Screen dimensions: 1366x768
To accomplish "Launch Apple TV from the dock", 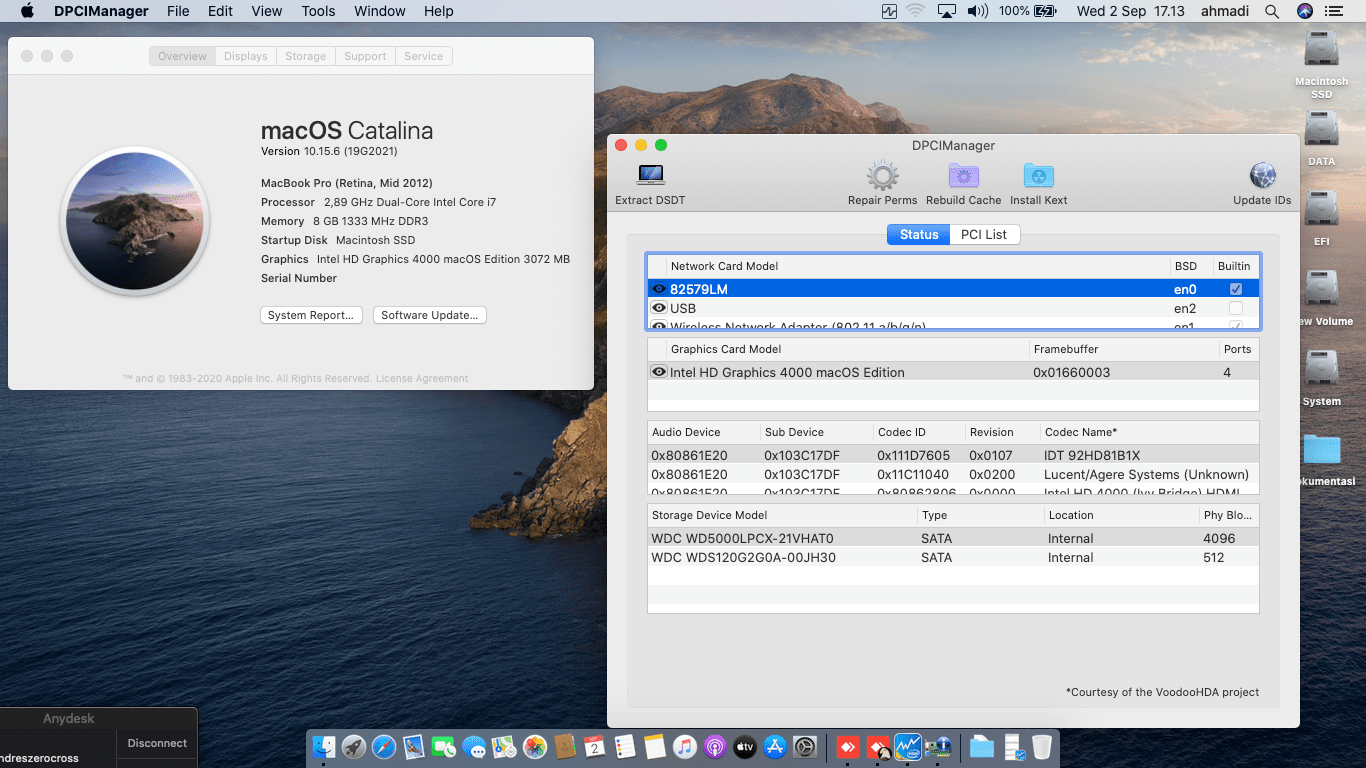I will pyautogui.click(x=745, y=747).
